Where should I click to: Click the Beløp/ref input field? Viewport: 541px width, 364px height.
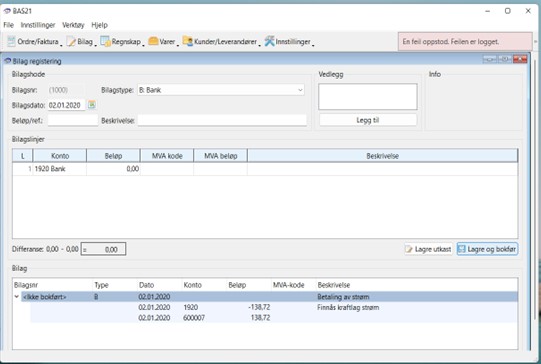point(73,120)
